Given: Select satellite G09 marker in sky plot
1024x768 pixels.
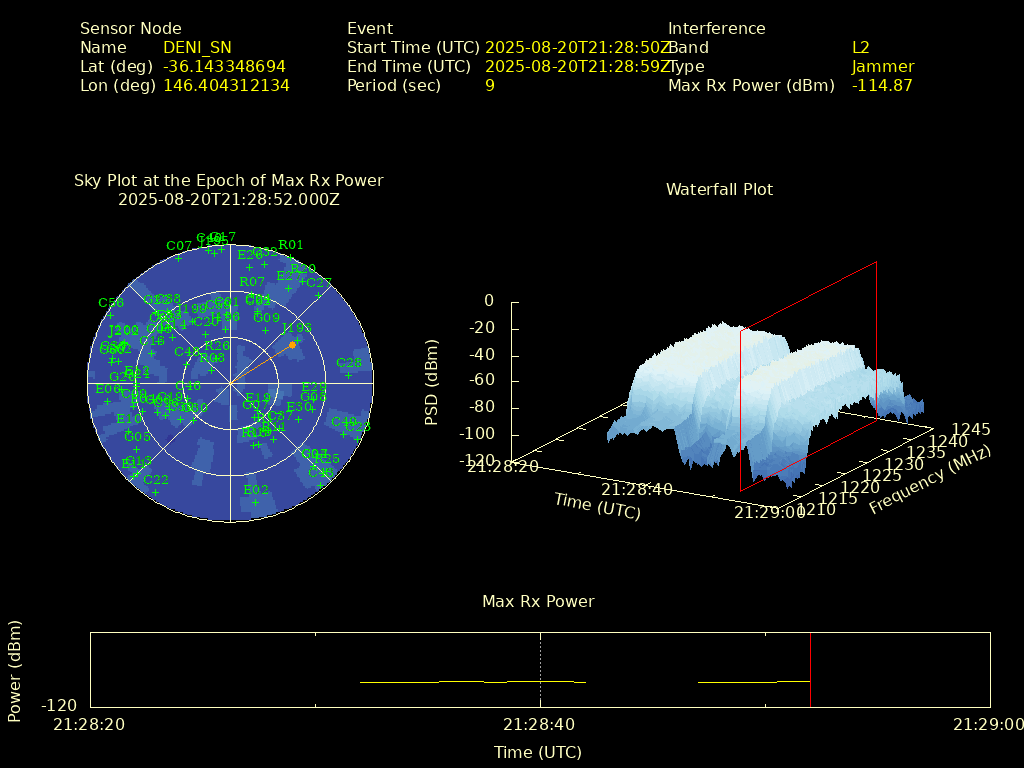Looking at the screenshot, I should (267, 330).
